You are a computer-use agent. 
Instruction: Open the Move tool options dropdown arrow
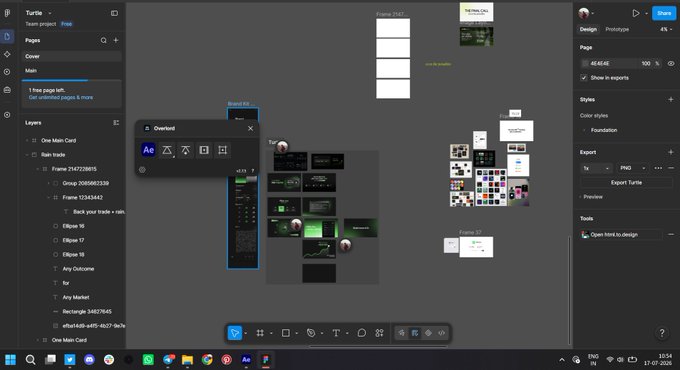pyautogui.click(x=246, y=333)
